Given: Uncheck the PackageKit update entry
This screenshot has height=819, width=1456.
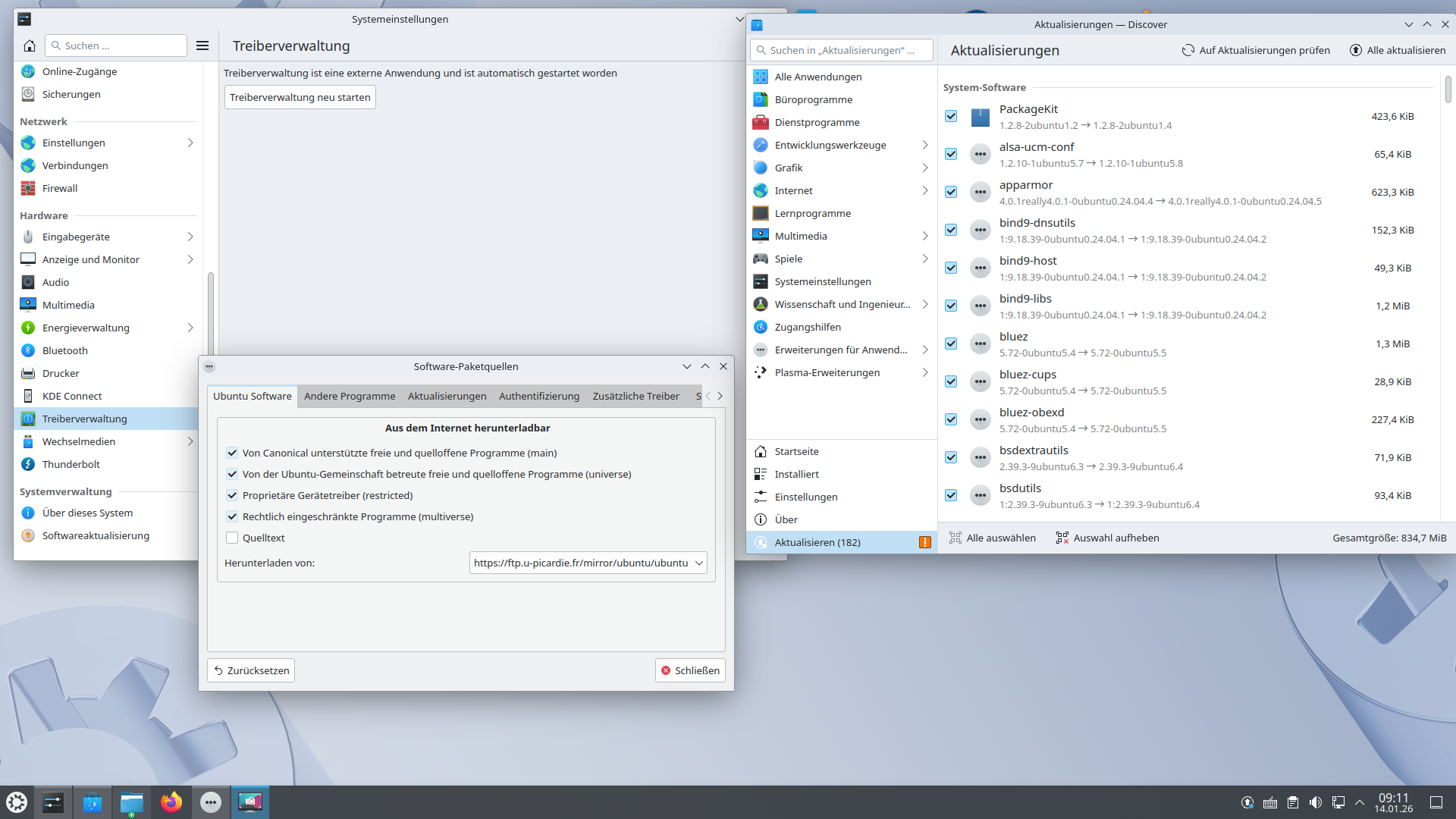Looking at the screenshot, I should coord(951,116).
